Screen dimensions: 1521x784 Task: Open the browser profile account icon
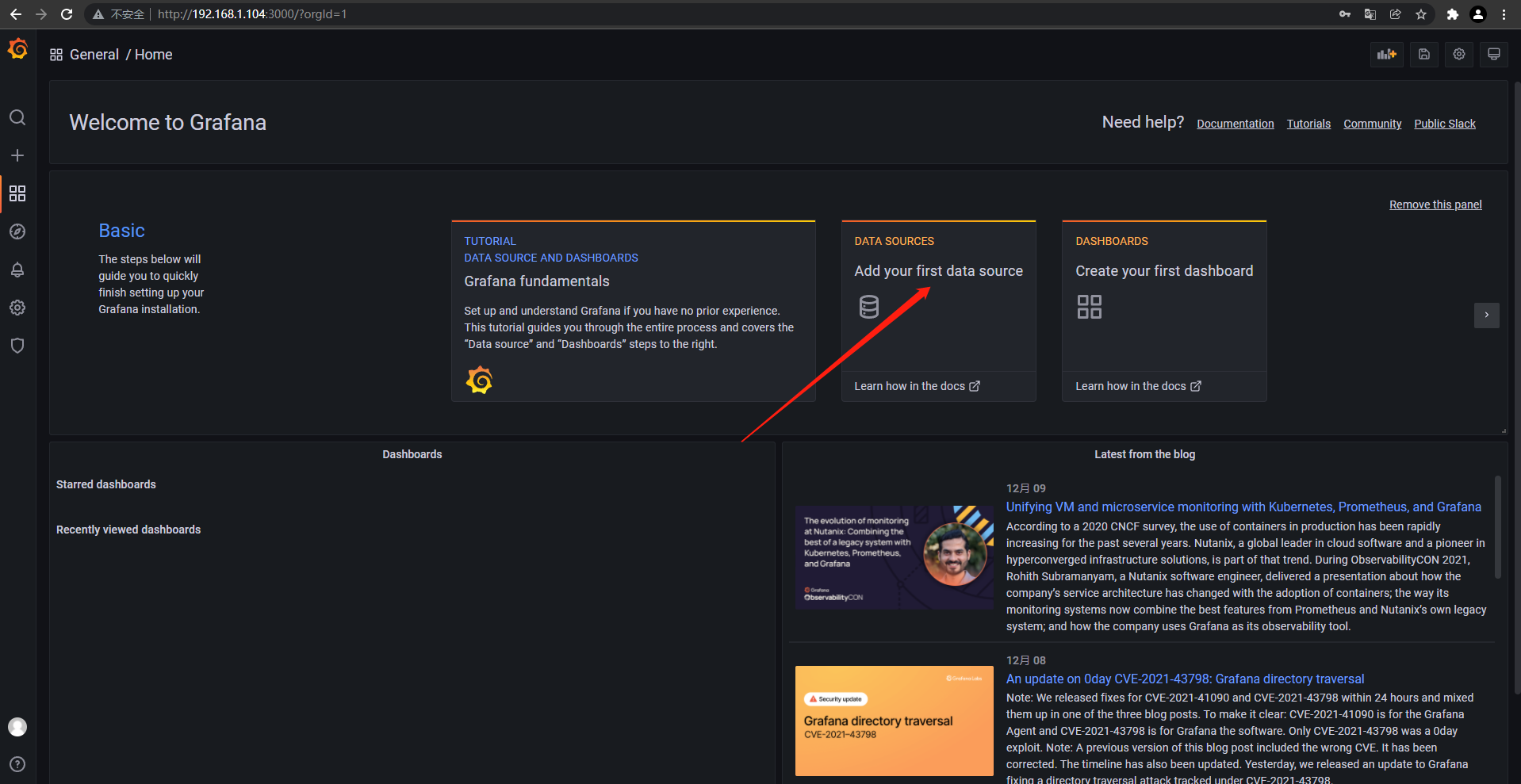[1478, 14]
